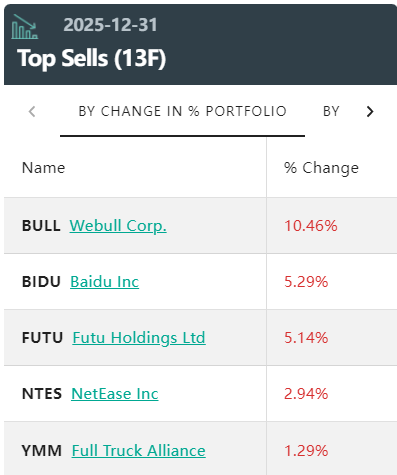The height and width of the screenshot is (475, 397).
Task: Click the 2025-12-31 date in header
Action: tap(110, 25)
